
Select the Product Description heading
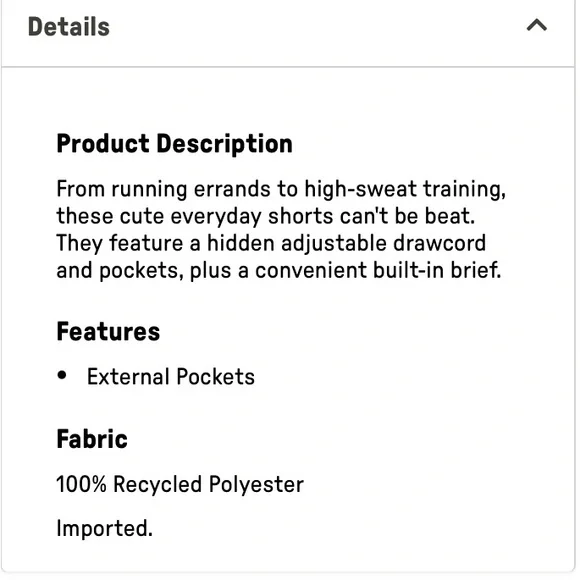coord(175,144)
